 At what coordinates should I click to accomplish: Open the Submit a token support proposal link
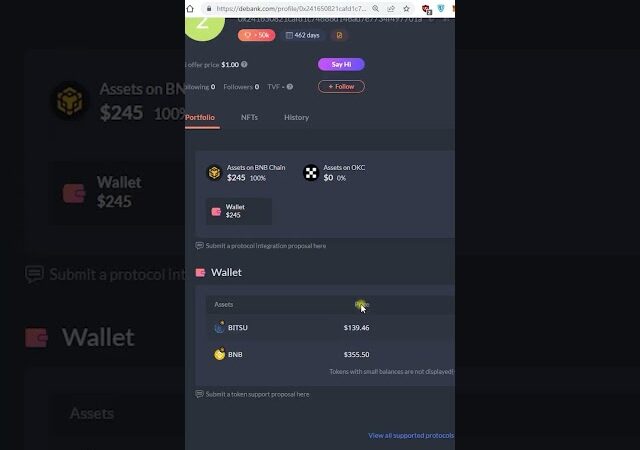point(257,394)
